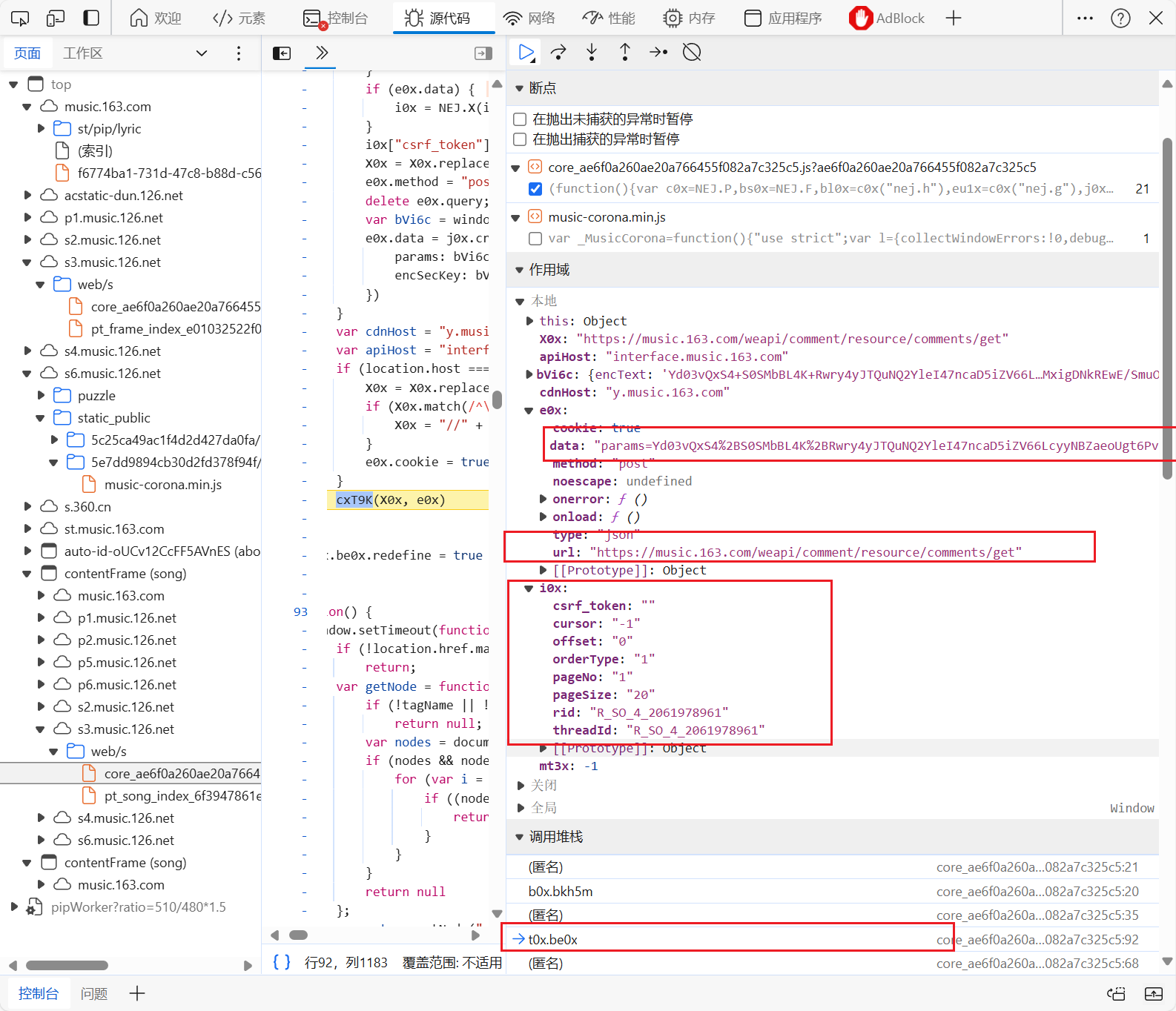Add a drawer tool with plus icon
1176x1011 pixels.
coord(137,993)
